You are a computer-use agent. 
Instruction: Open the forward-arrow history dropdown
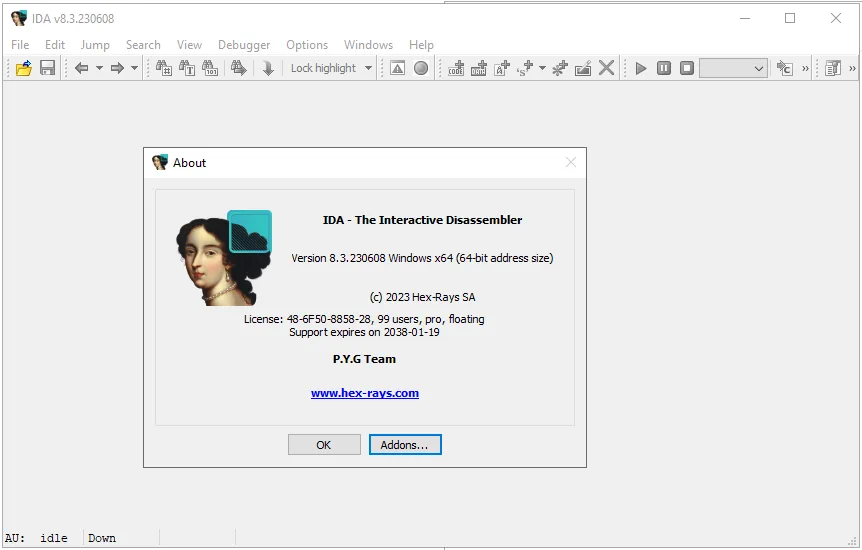(x=135, y=68)
